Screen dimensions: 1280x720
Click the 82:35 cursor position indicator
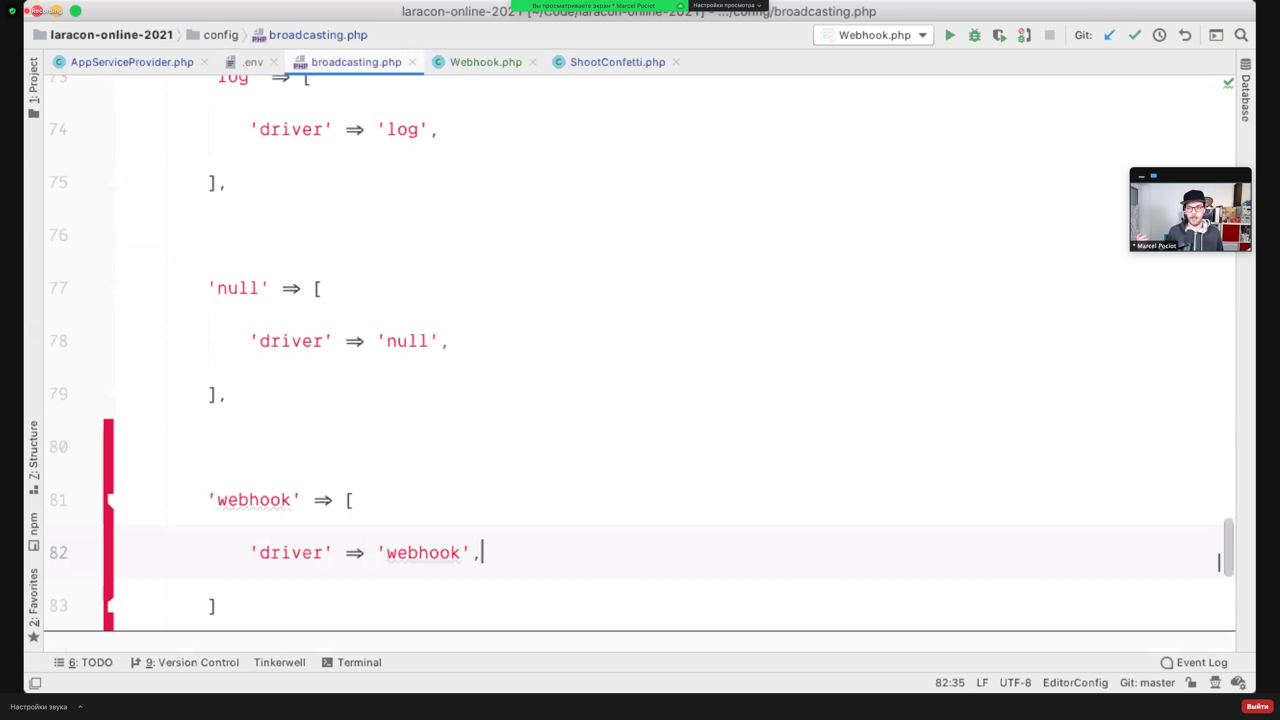[949, 682]
